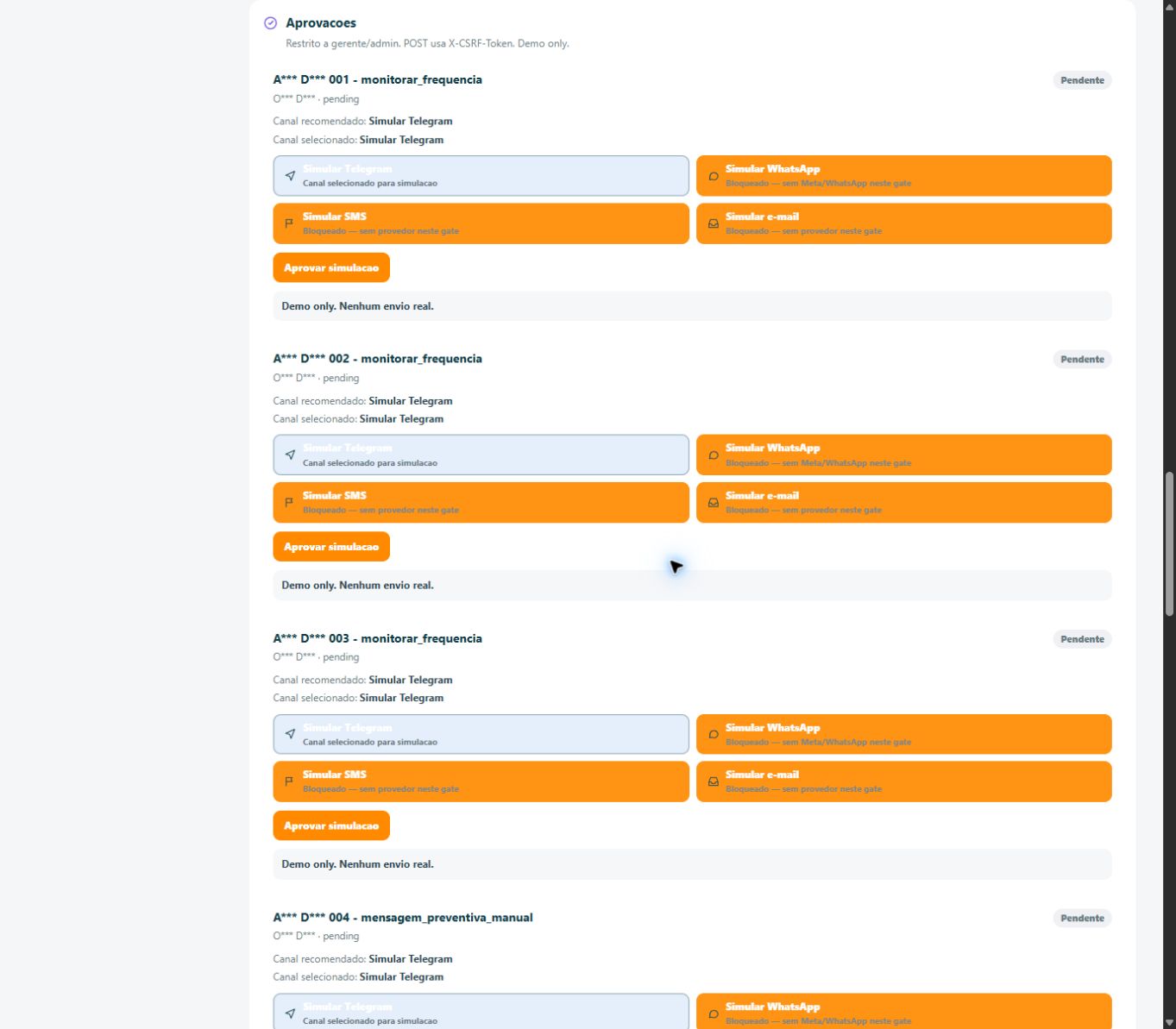The image size is (1176, 1029).
Task: Approve the simulation for card 001
Action: [331, 267]
